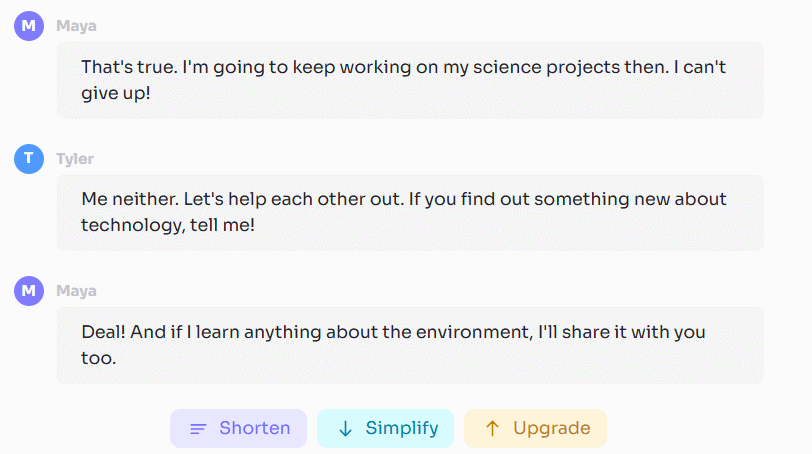
Task: Click Maya's avatar beside the science projects message
Action: coord(29,26)
